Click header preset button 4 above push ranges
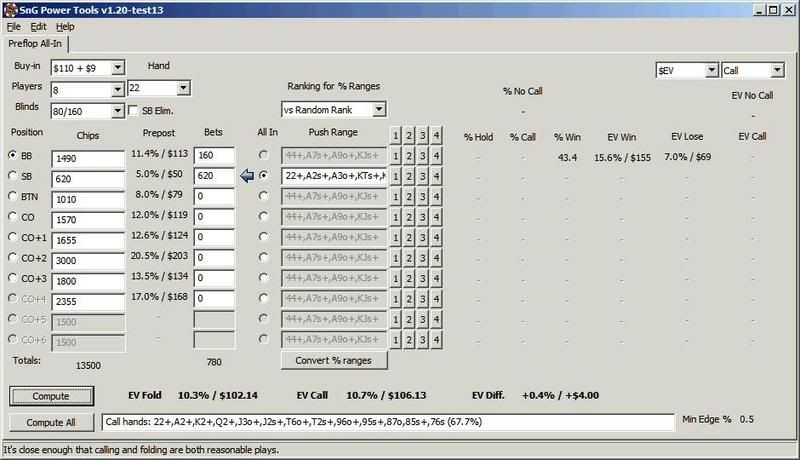This screenshot has height=460, width=800. 438,135
